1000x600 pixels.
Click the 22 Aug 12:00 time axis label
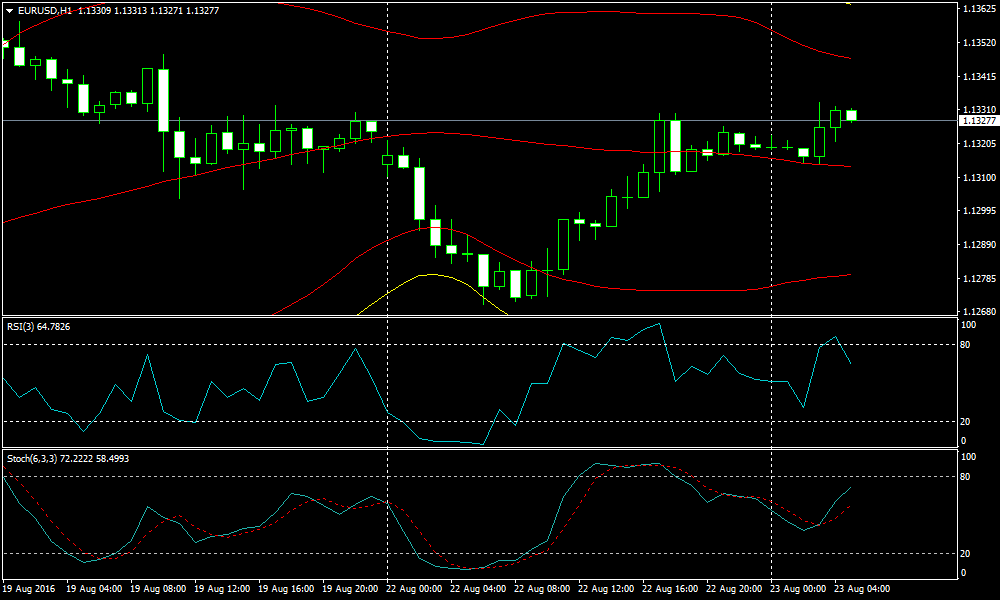click(x=606, y=589)
